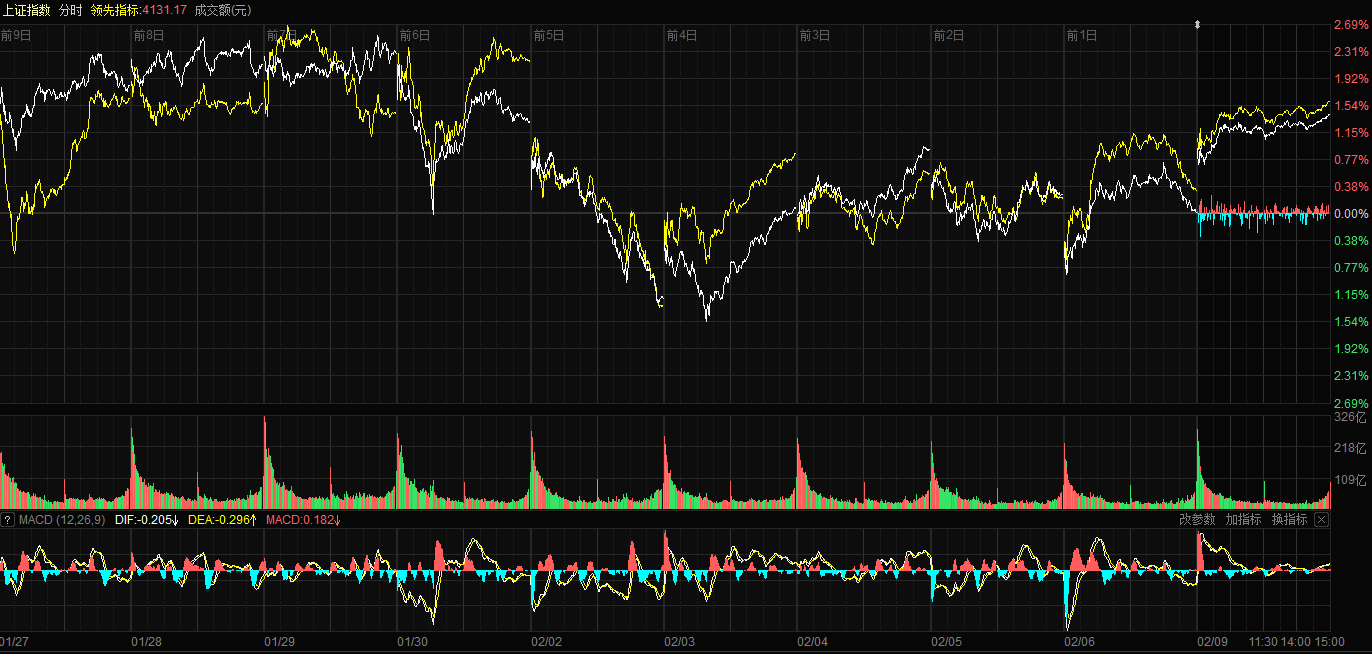Select the 01/30 date on time axis

[413, 641]
